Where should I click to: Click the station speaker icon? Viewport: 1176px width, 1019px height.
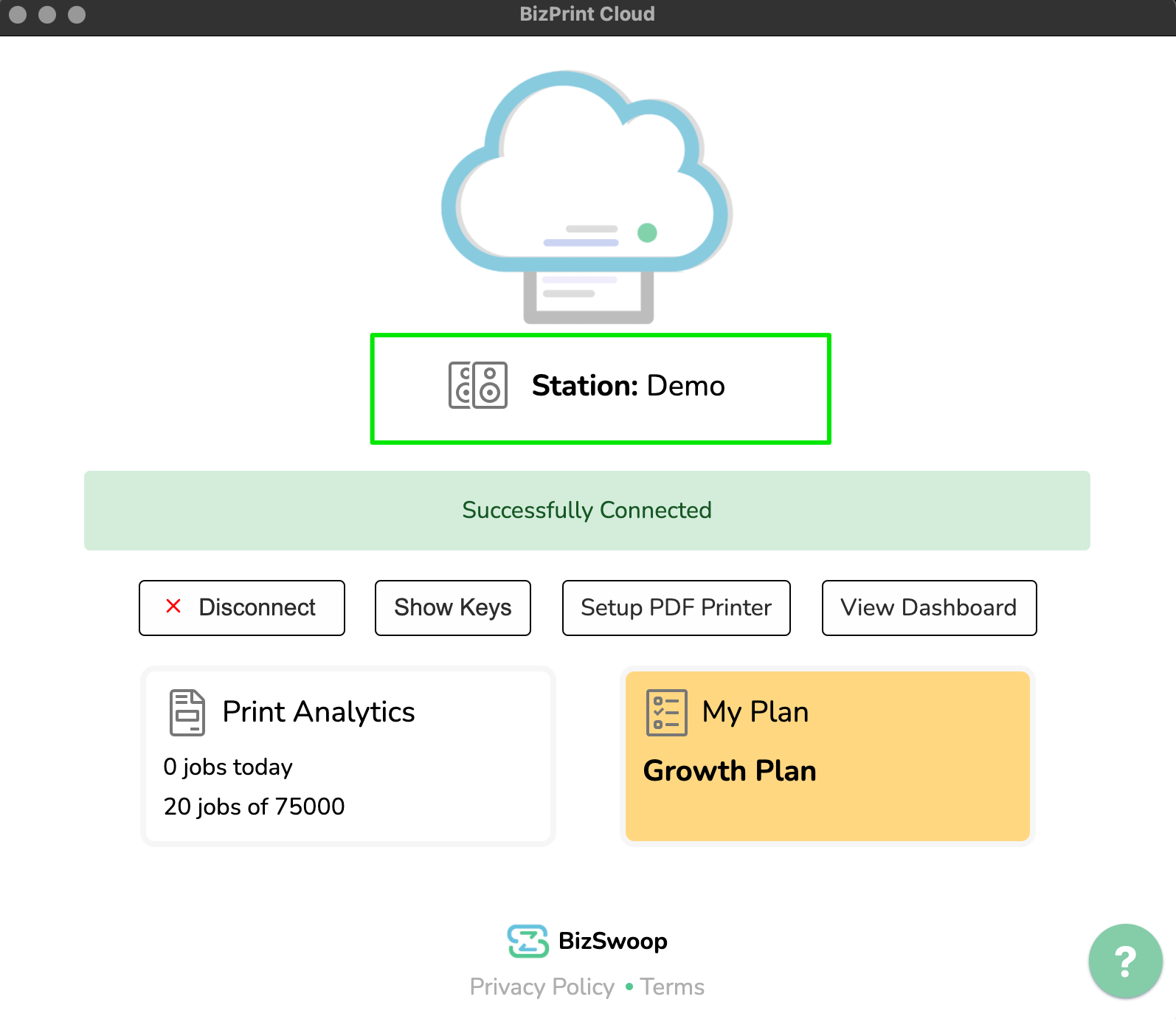click(478, 385)
